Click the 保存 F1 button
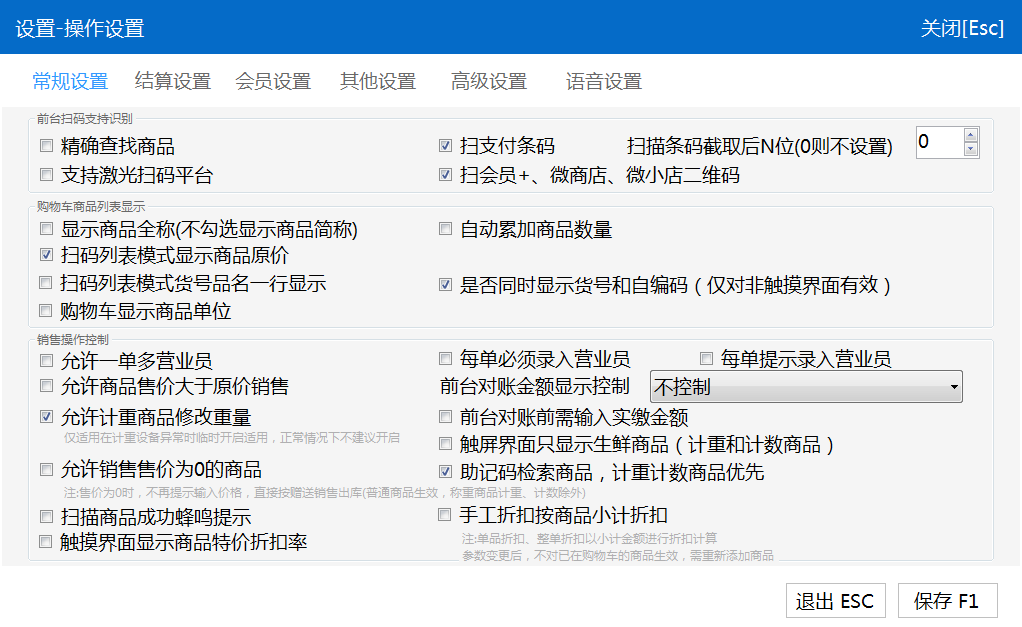The image size is (1022, 627). coord(946,601)
